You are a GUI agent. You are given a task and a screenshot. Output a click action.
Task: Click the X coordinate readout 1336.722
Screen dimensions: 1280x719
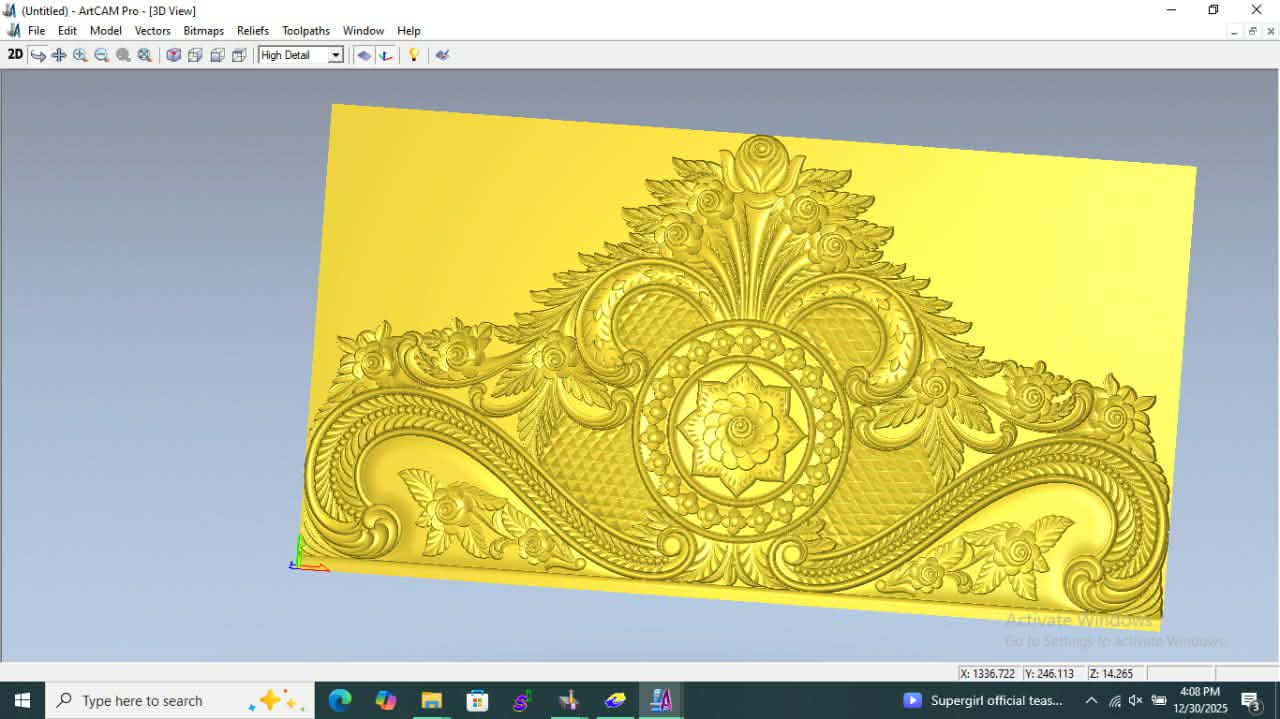click(x=988, y=674)
